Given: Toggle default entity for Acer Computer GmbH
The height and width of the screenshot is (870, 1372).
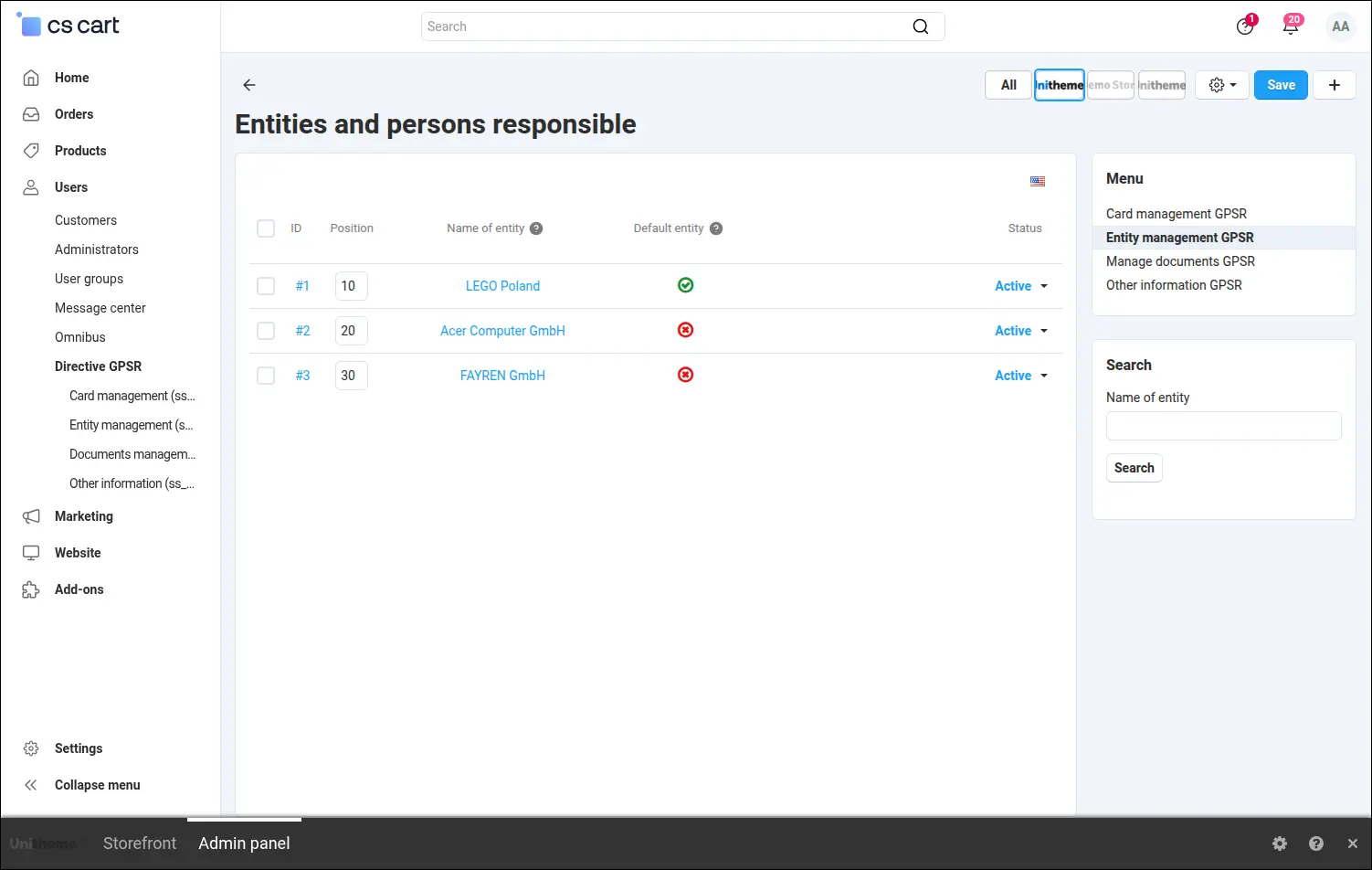Looking at the screenshot, I should (686, 330).
